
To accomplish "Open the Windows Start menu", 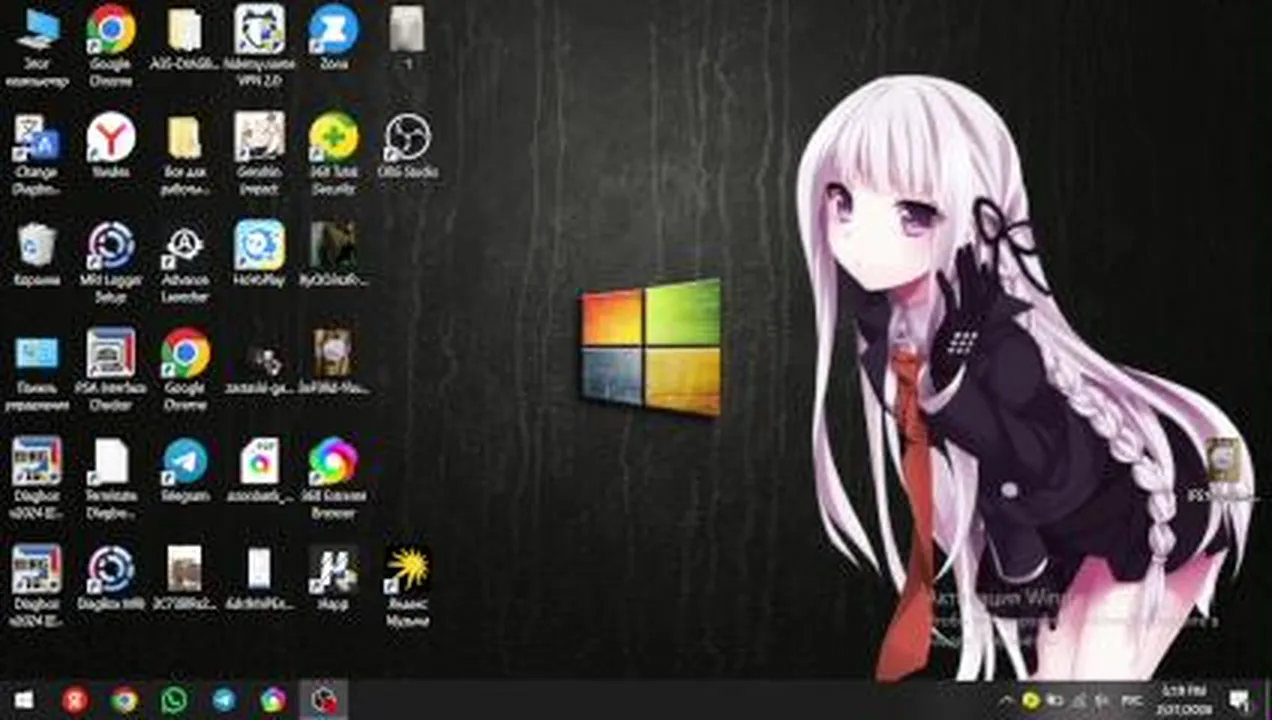I will point(23,700).
